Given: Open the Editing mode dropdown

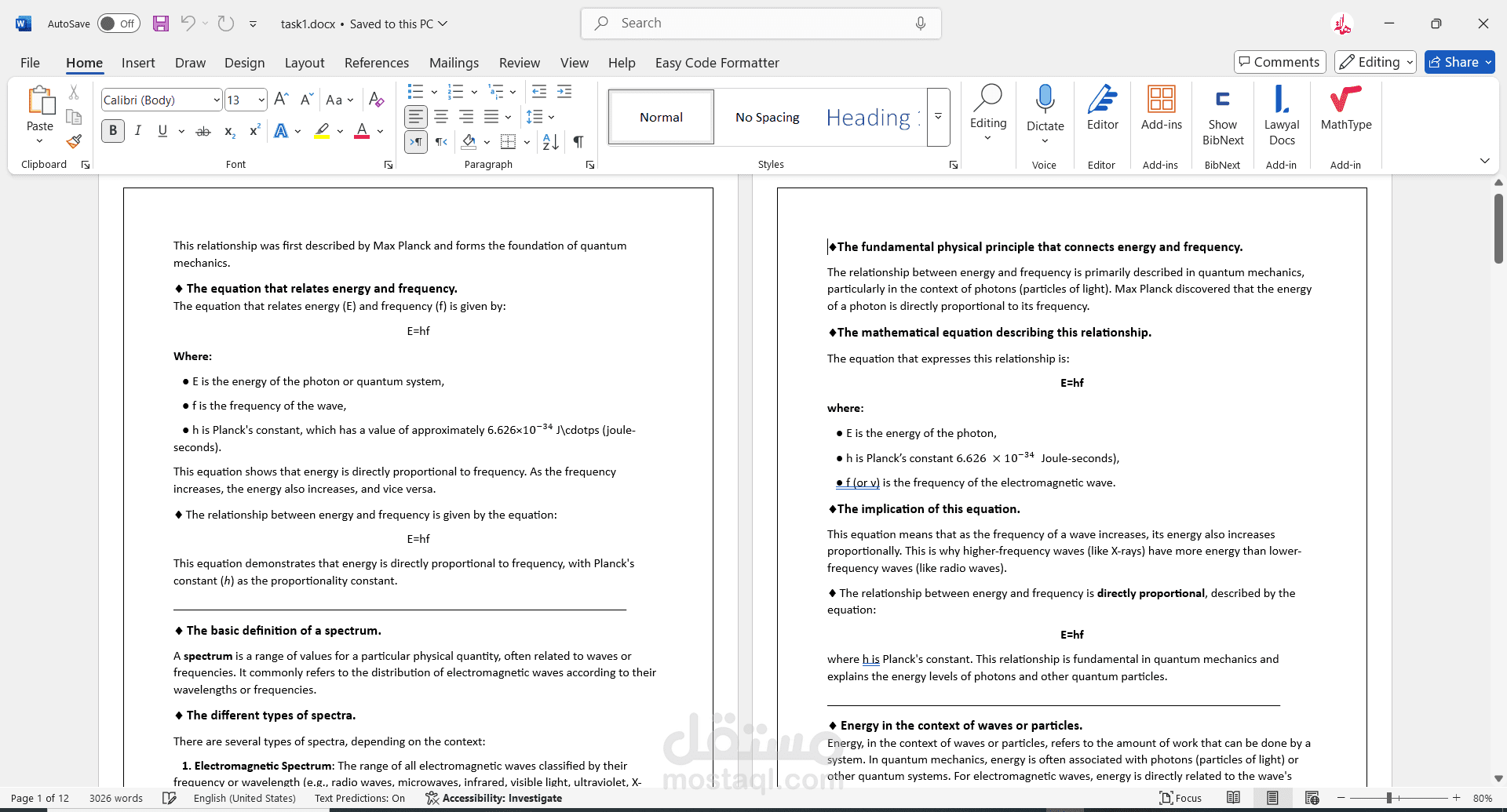Looking at the screenshot, I should pos(1374,62).
